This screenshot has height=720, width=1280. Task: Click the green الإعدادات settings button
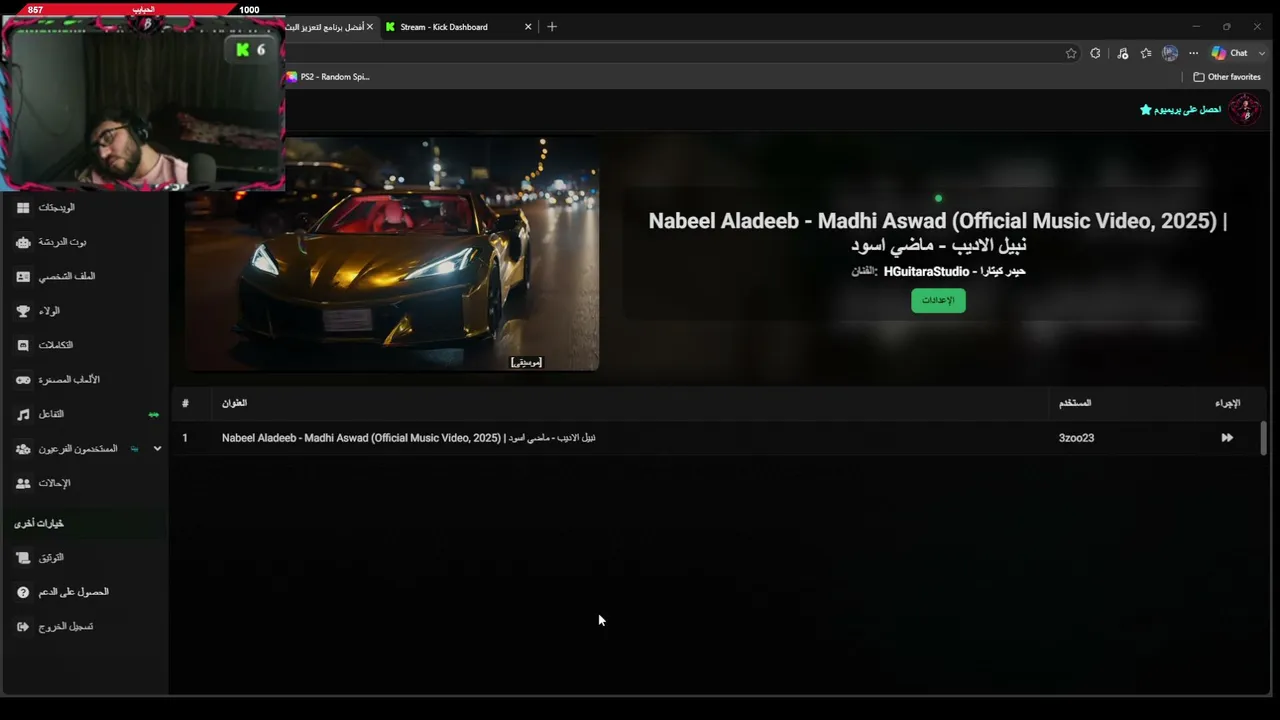point(938,300)
